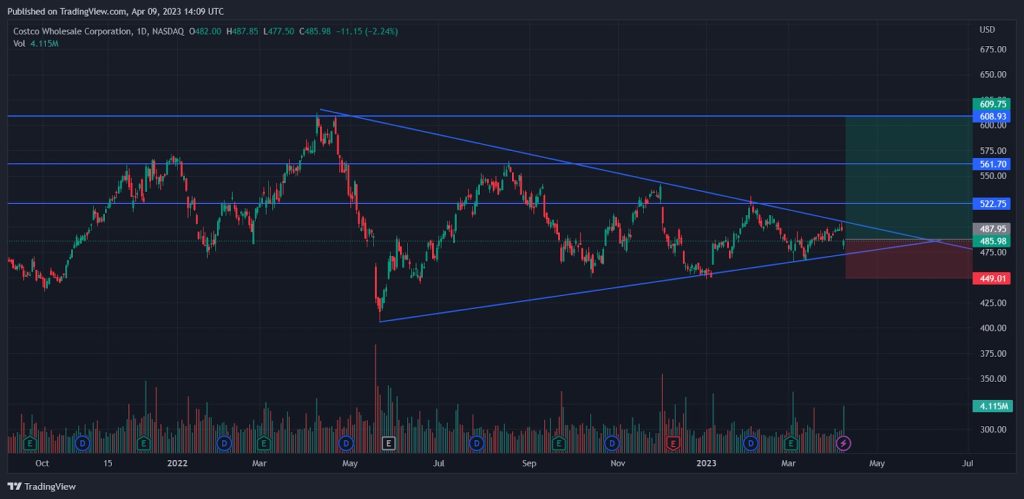Click the dividend marker above the Nov label

tap(612, 443)
